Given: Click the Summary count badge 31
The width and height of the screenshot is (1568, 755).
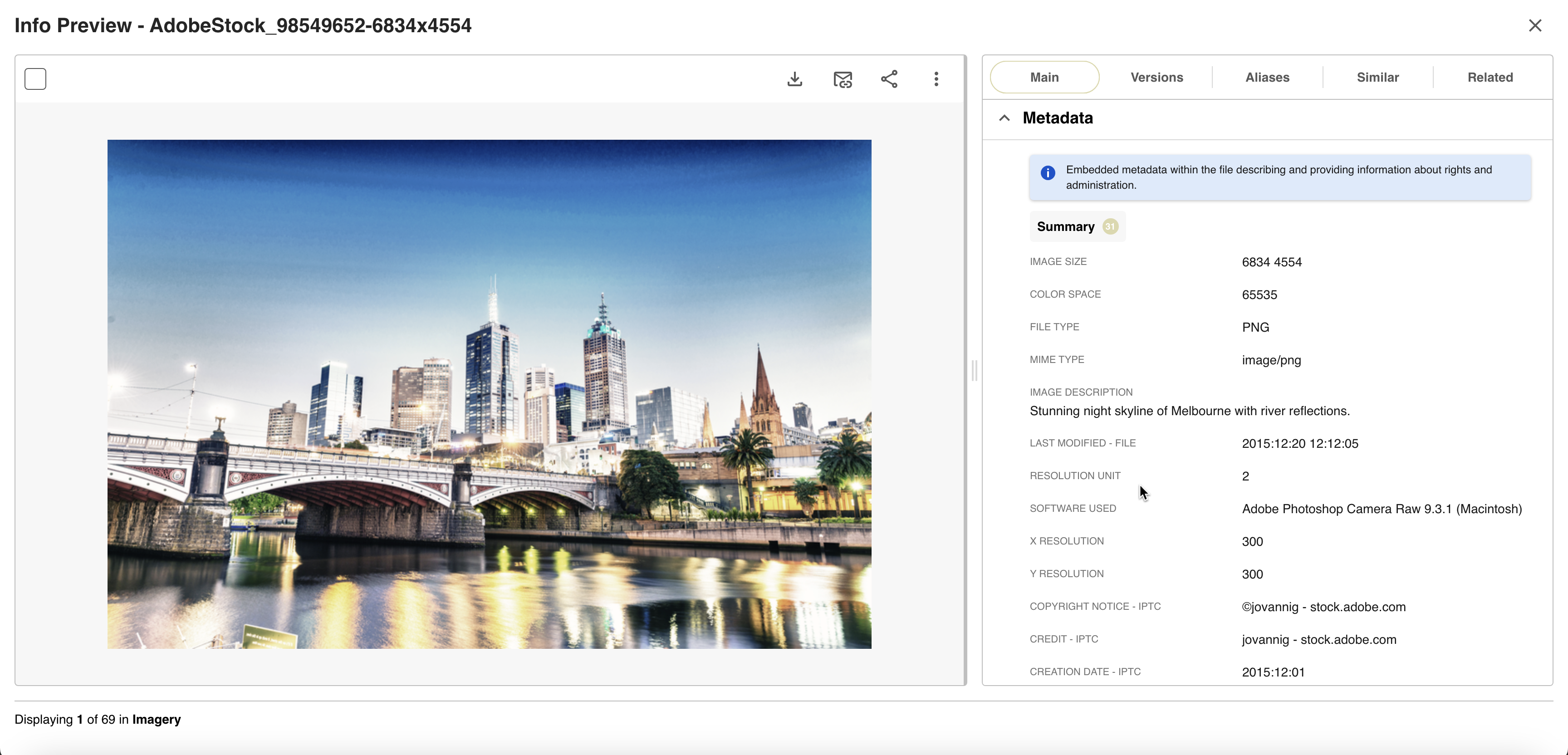Looking at the screenshot, I should (1110, 226).
